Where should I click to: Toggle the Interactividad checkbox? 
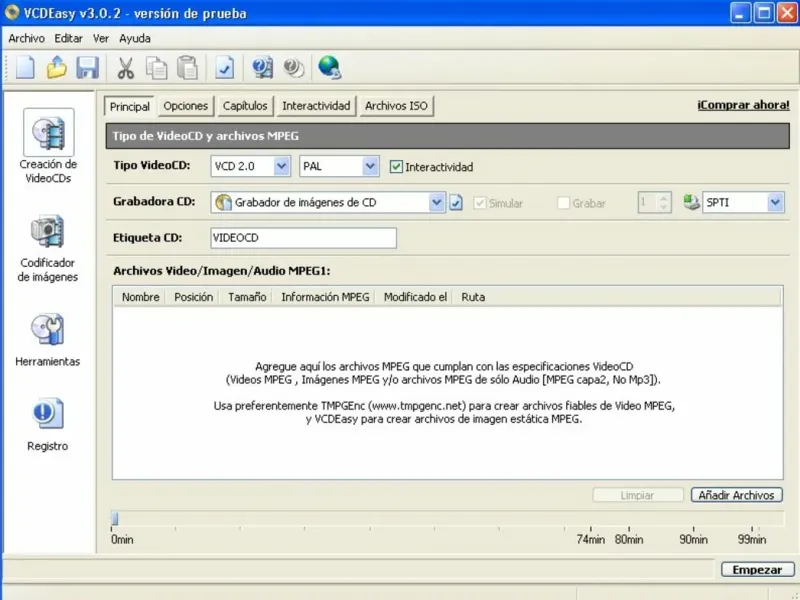click(x=396, y=167)
